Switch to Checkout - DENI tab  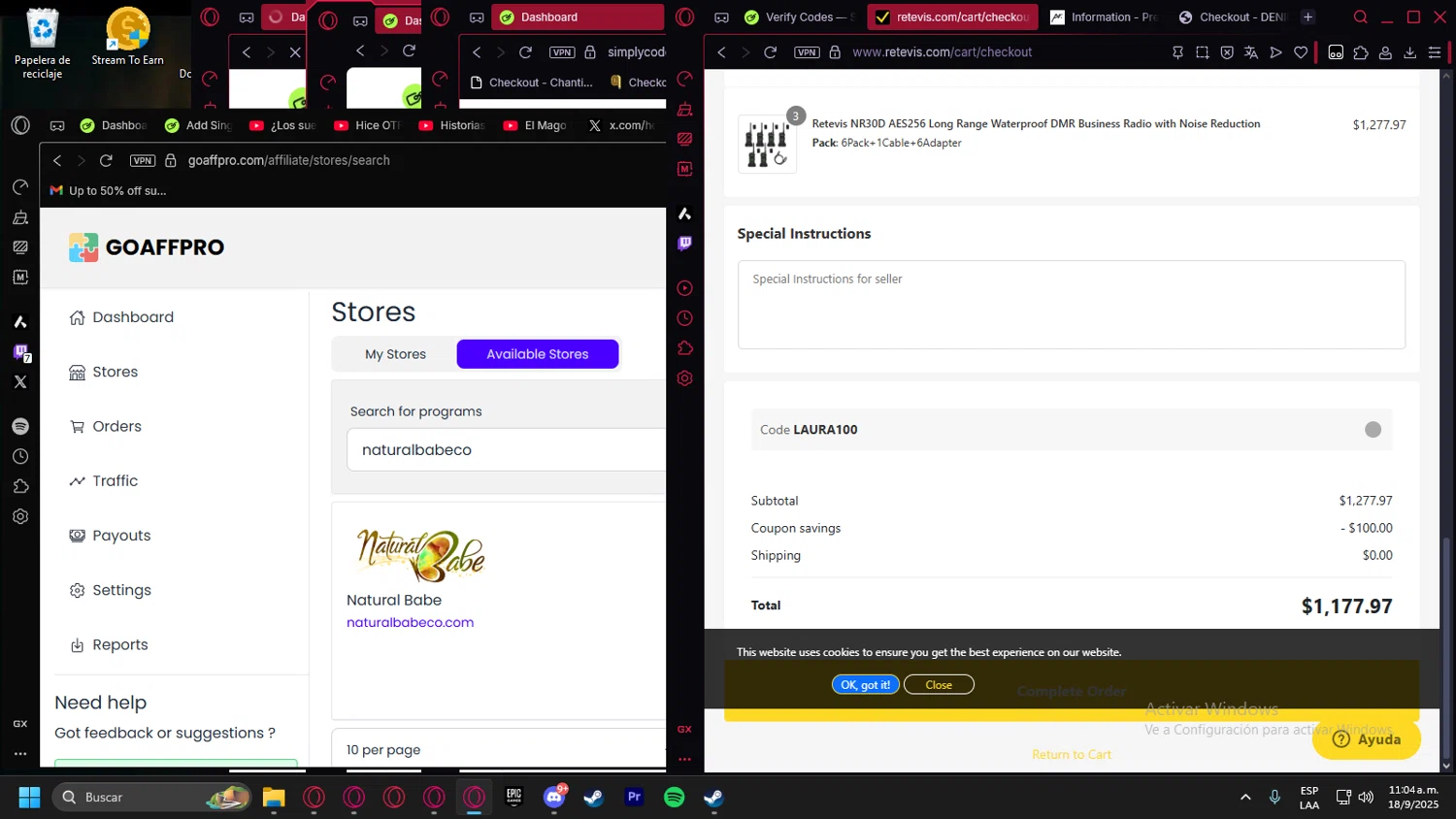[1233, 16]
